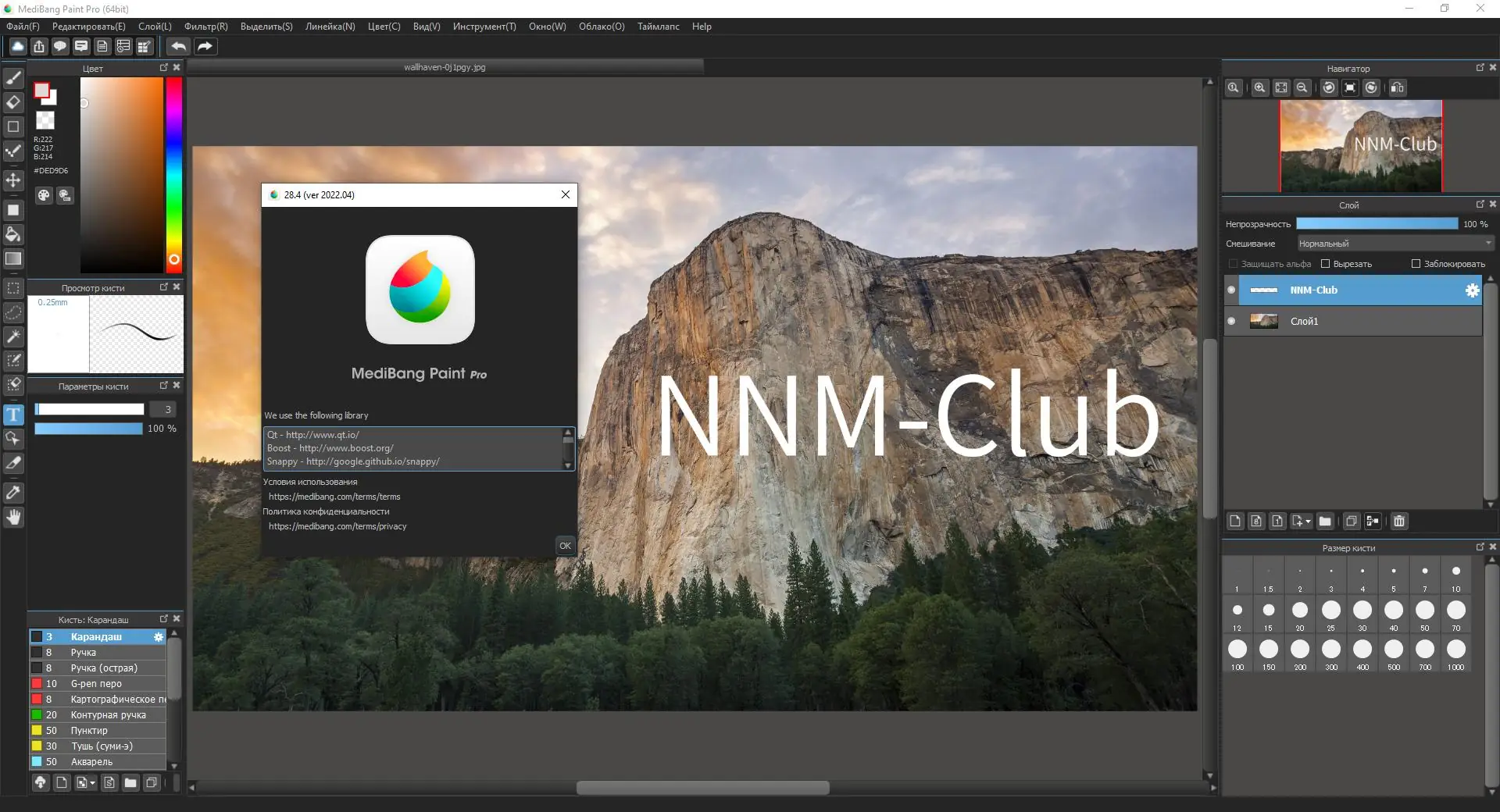The height and width of the screenshot is (812, 1500).
Task: Open the Help menu
Action: coord(702,27)
